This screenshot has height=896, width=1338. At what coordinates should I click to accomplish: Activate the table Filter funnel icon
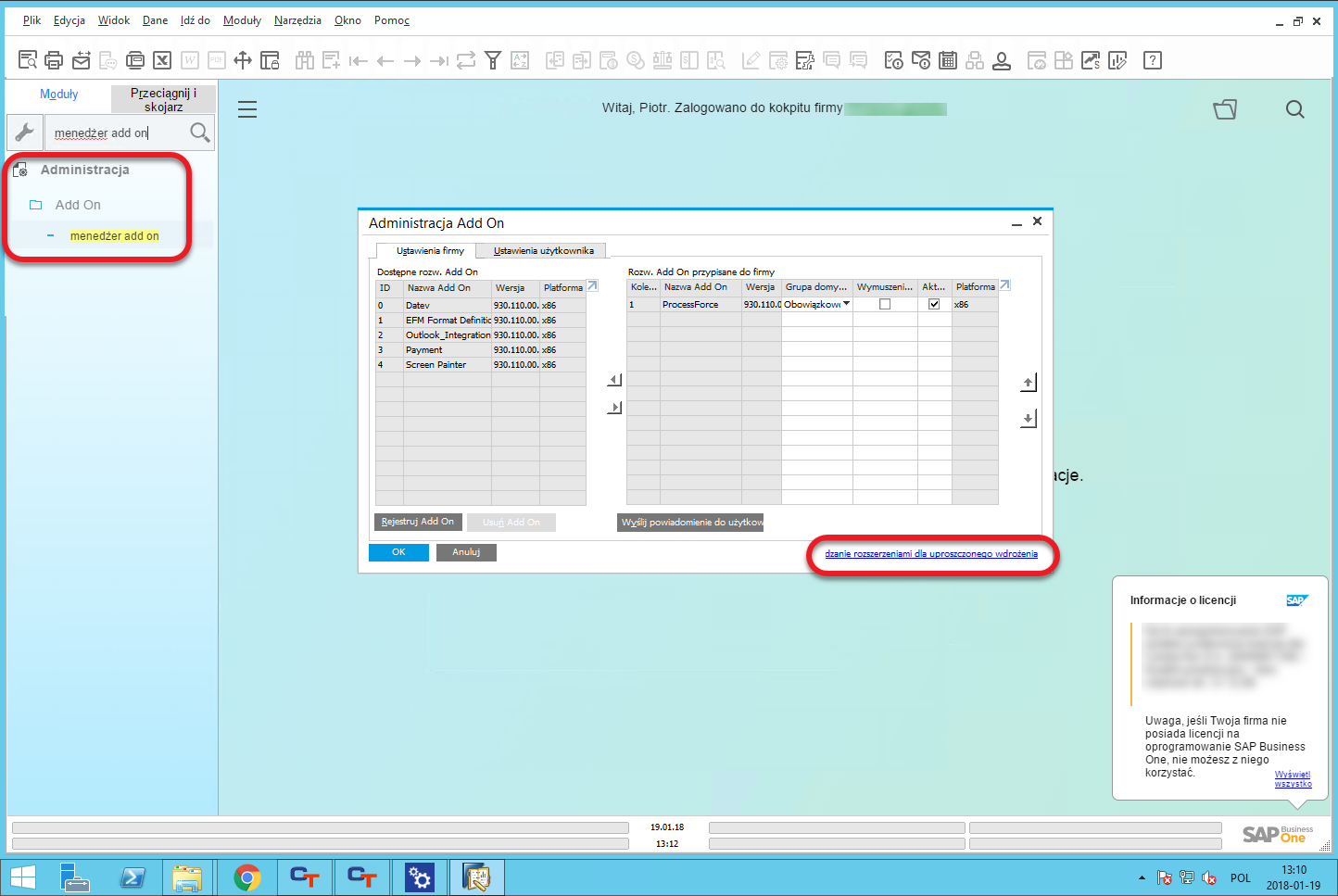493,60
